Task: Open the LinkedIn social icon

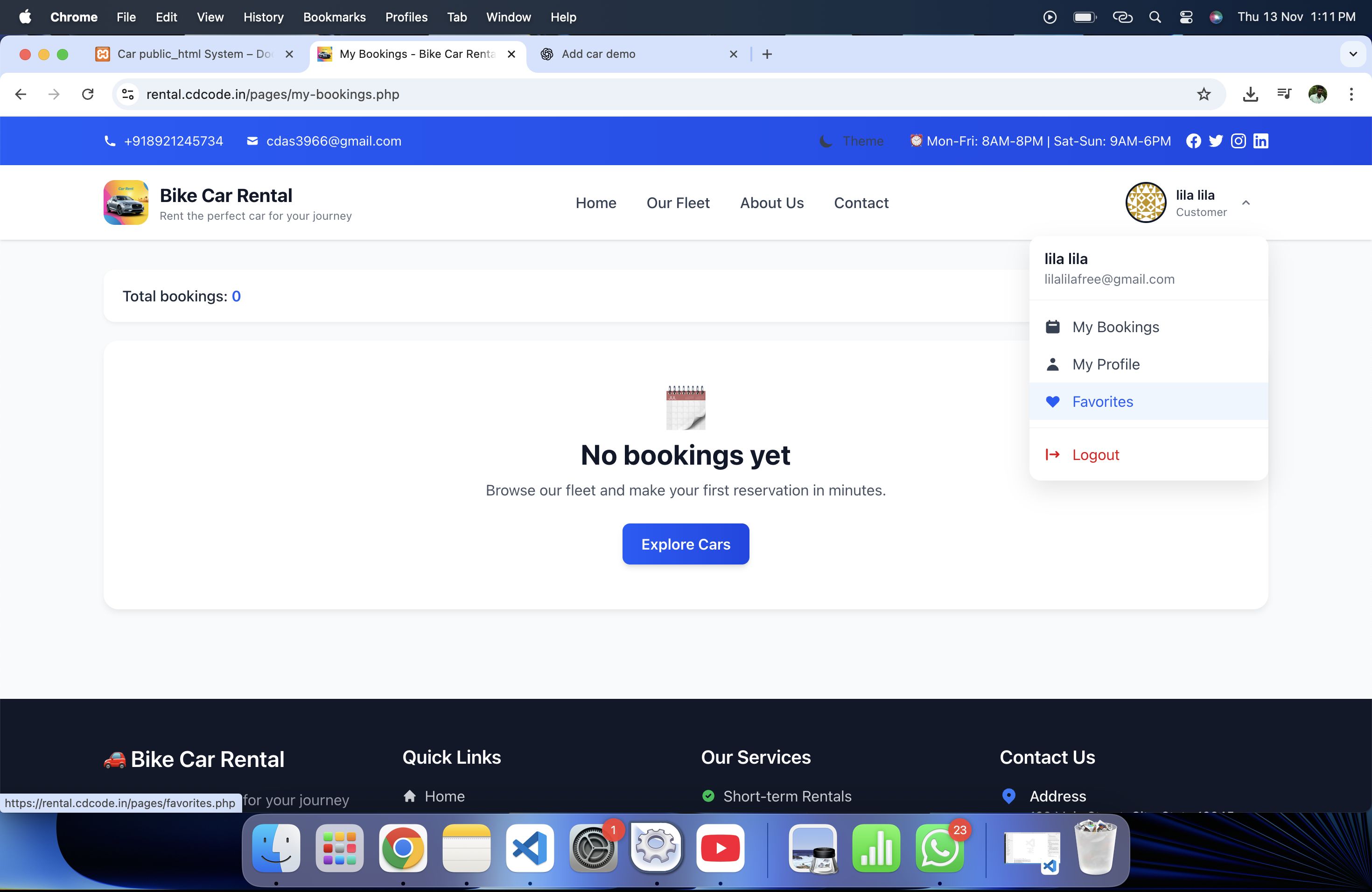Action: click(x=1261, y=141)
